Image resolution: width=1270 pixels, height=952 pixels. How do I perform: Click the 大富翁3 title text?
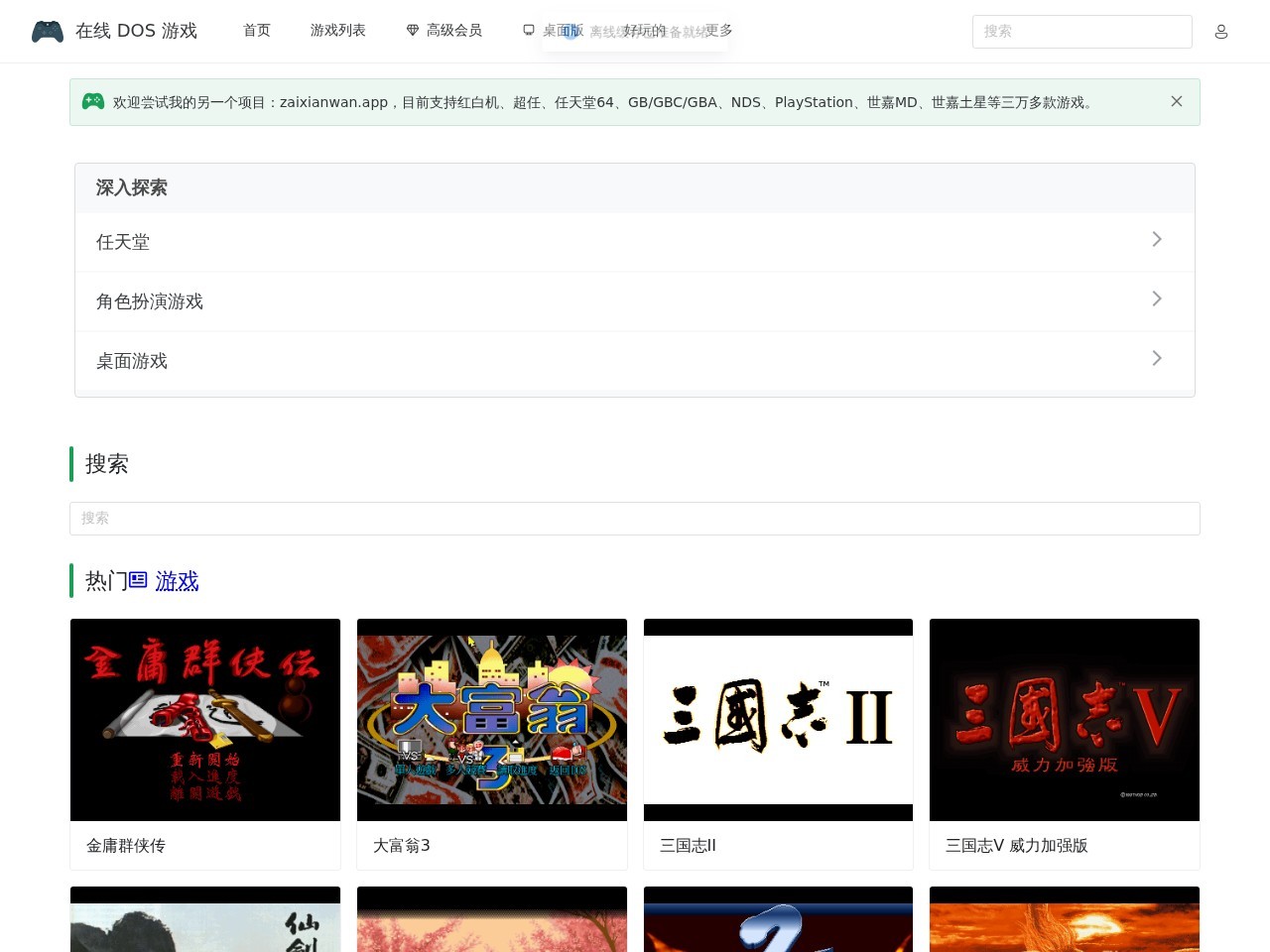[402, 846]
